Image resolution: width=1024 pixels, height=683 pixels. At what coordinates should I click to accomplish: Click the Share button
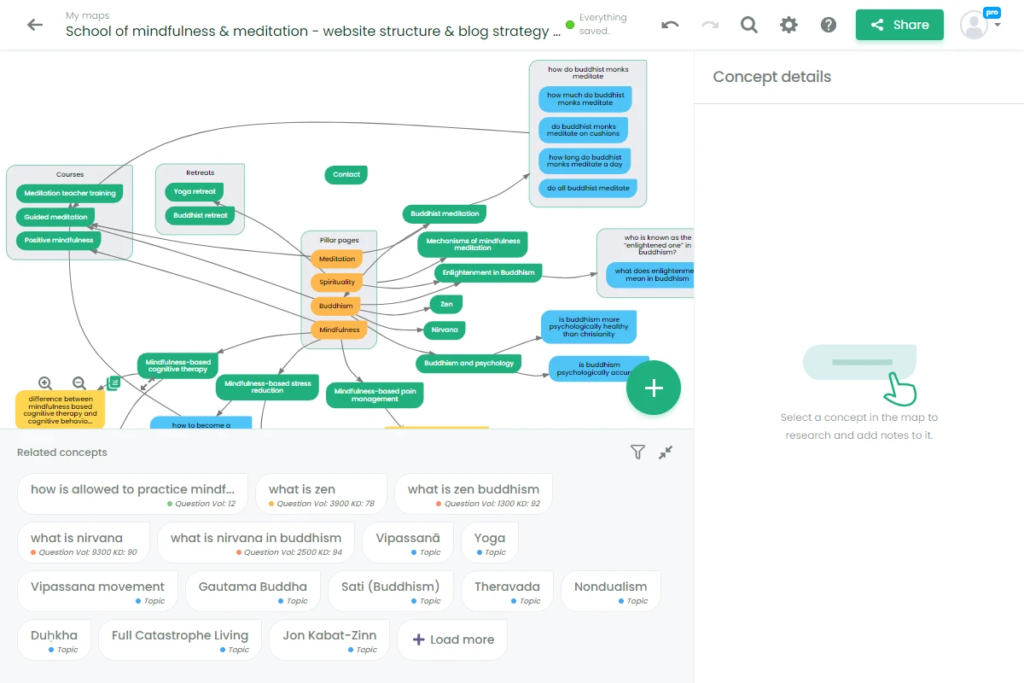tap(899, 24)
